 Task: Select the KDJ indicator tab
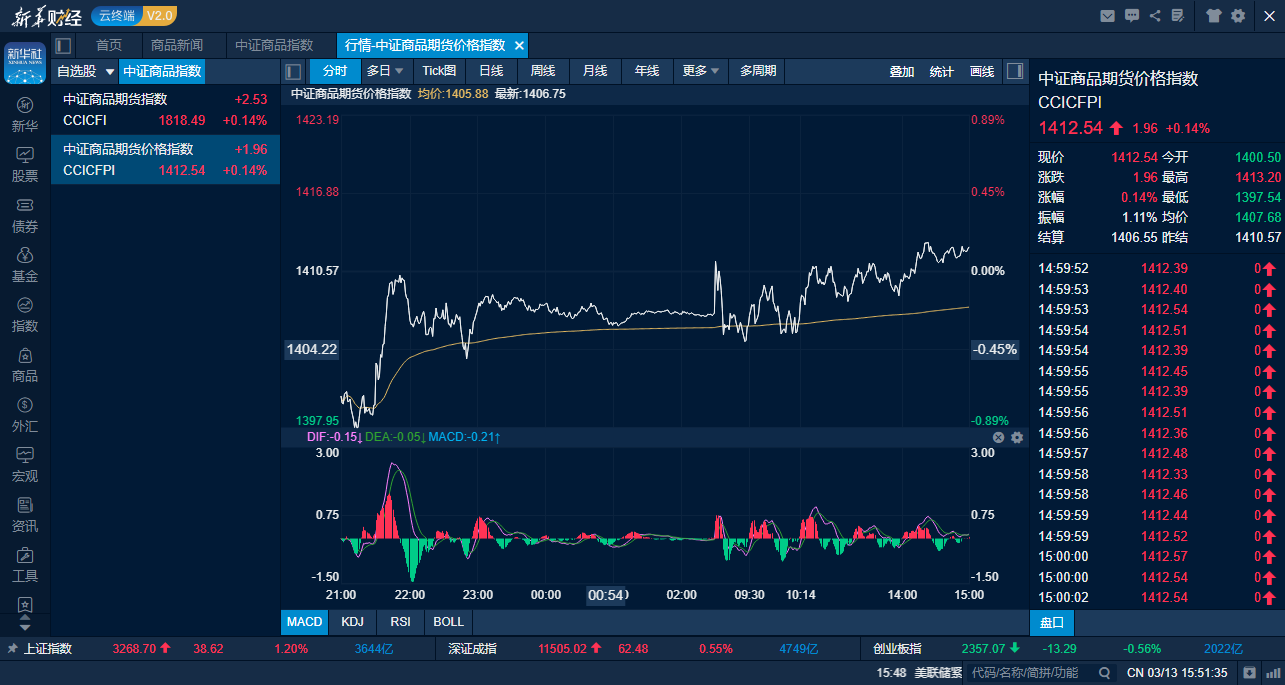[352, 621]
